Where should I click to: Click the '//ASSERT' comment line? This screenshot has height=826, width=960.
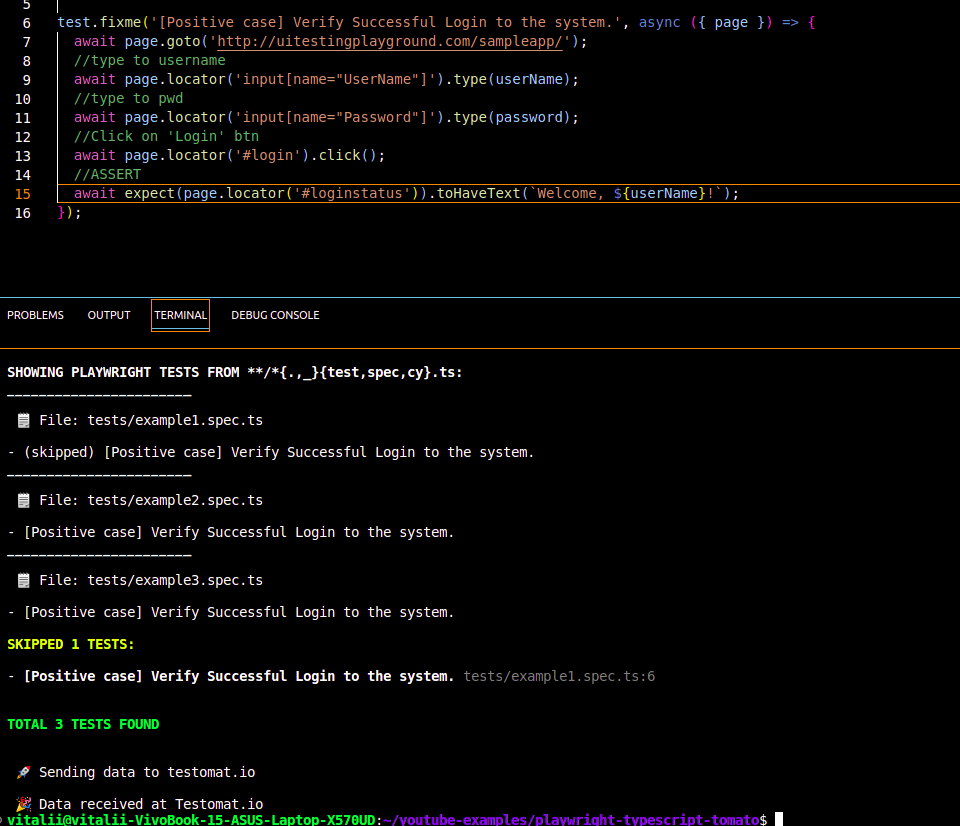pyautogui.click(x=107, y=175)
